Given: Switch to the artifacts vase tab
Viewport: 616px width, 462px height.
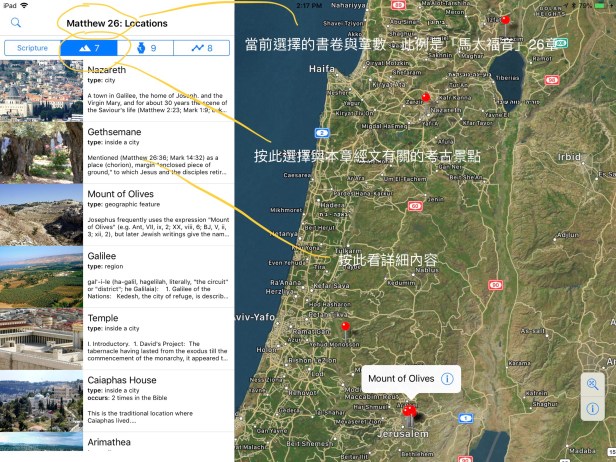Looking at the screenshot, I should point(145,48).
